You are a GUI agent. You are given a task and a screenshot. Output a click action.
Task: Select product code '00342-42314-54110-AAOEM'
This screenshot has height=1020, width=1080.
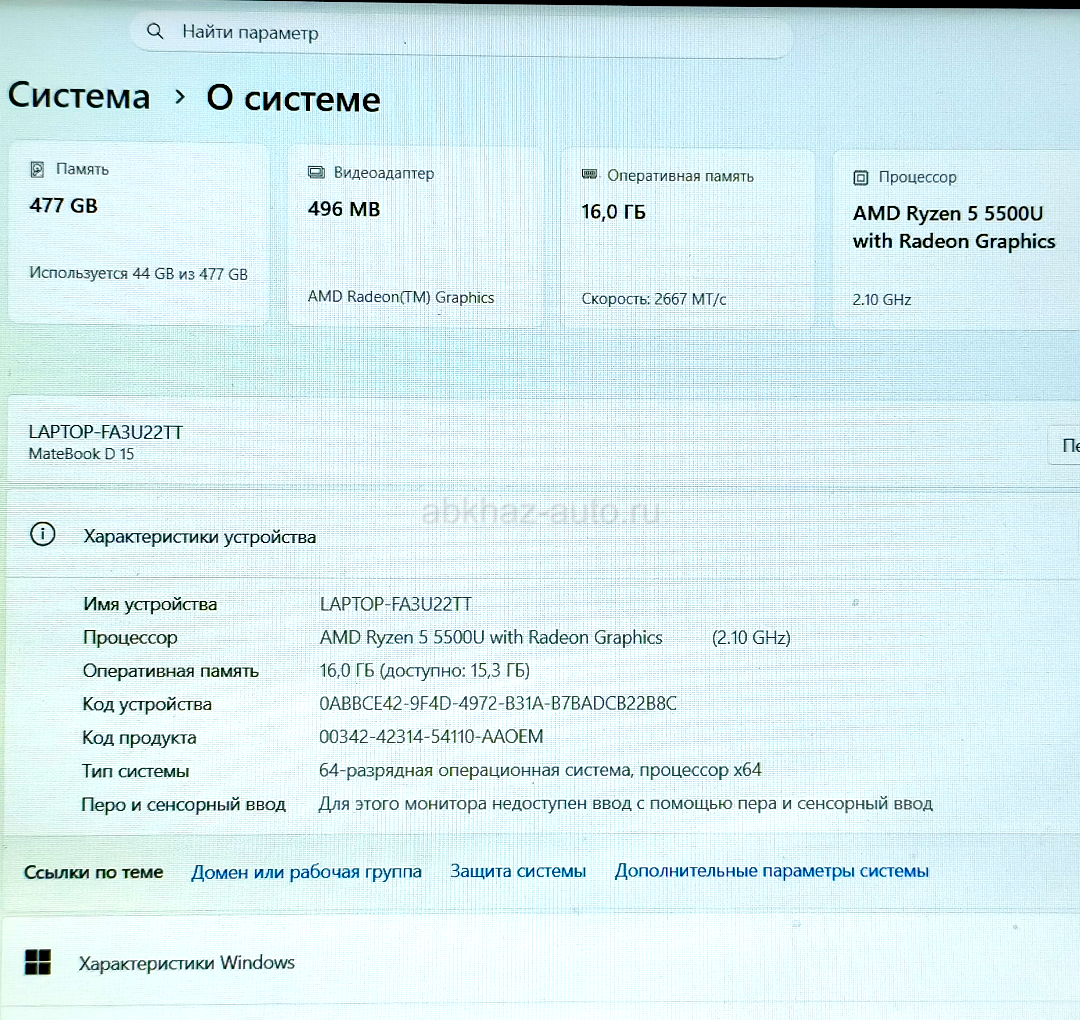coord(431,736)
